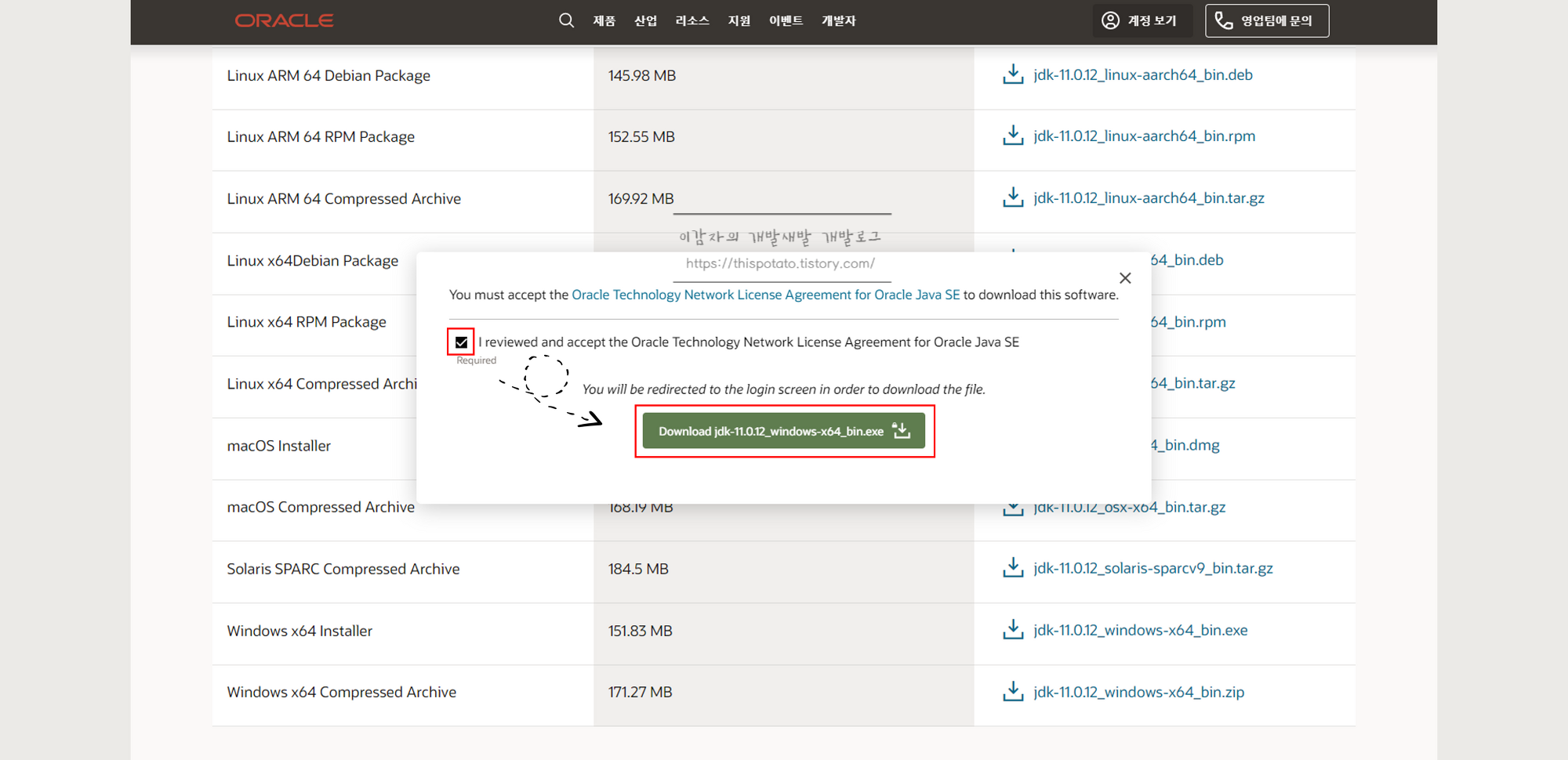1568x760 pixels.
Task: Click the redirect-to-login notice text
Action: (x=784, y=389)
